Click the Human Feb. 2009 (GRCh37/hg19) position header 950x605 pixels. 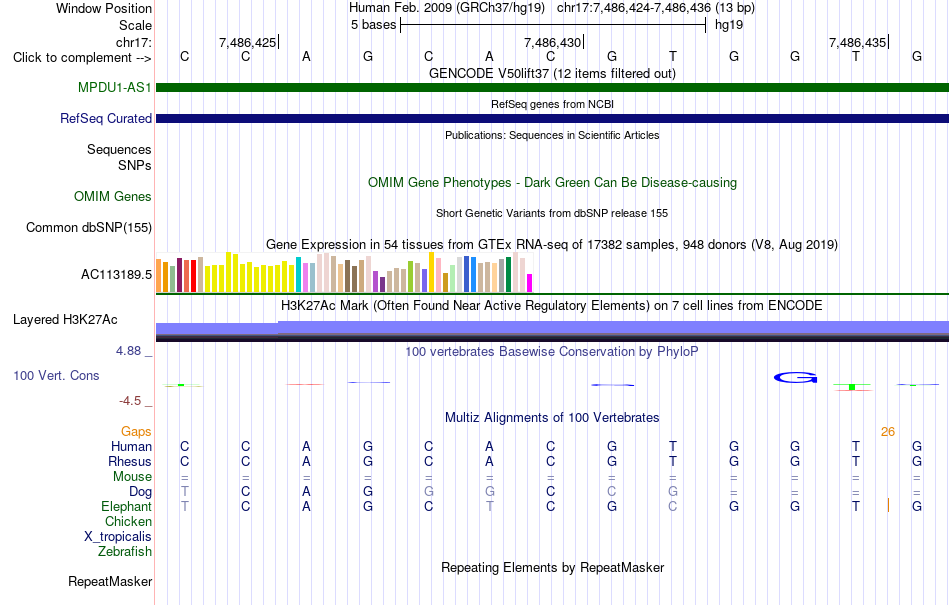tap(447, 8)
